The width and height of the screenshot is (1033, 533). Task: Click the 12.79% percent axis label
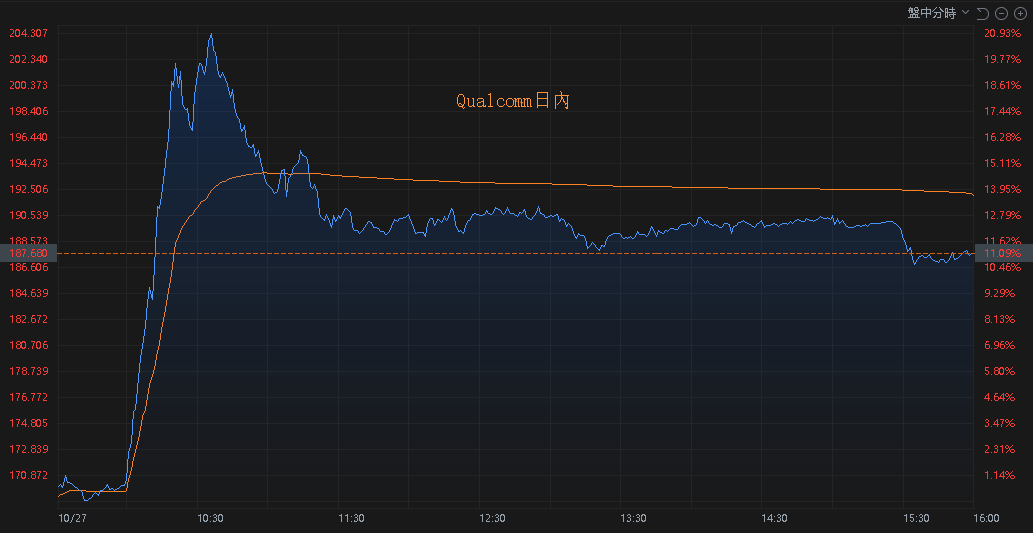pos(1002,215)
